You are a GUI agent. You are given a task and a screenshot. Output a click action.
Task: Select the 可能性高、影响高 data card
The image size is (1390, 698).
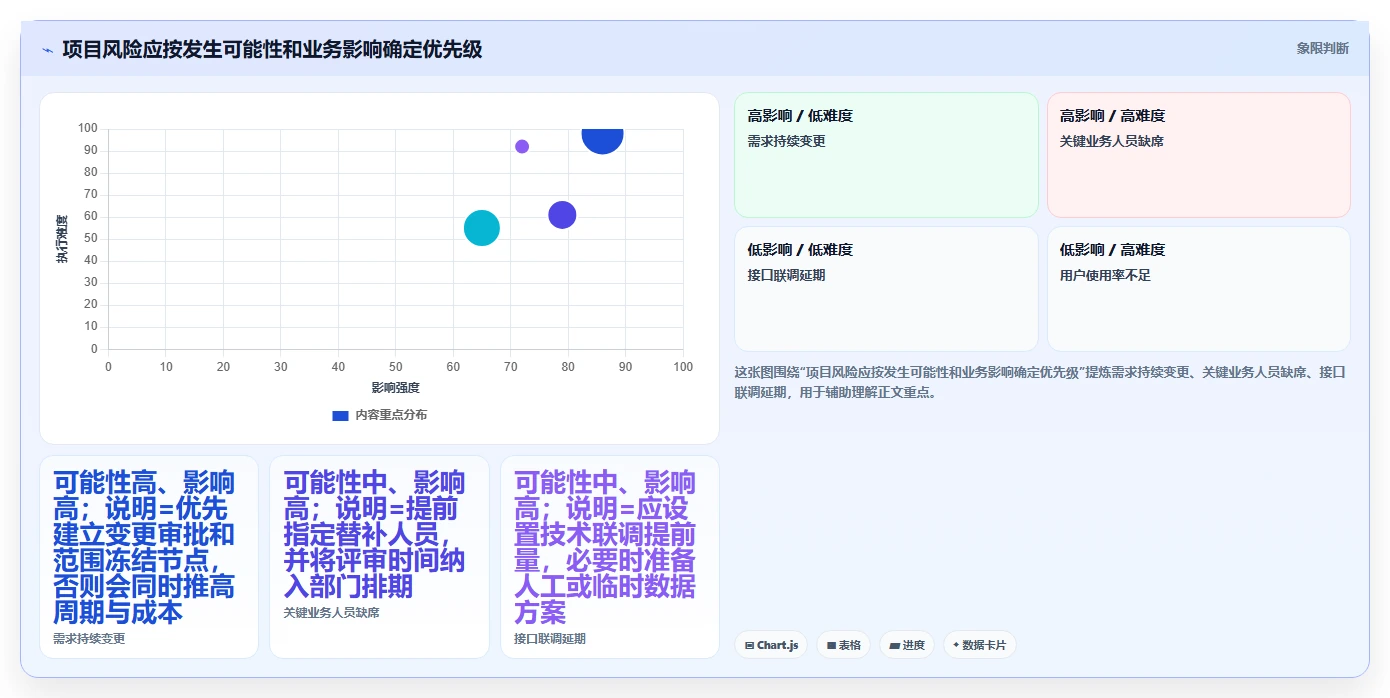(x=149, y=557)
